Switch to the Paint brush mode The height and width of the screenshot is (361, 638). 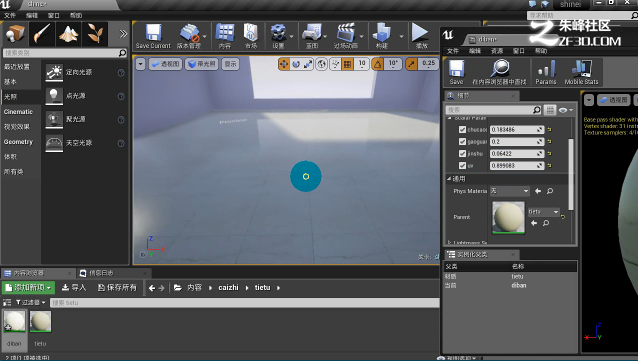click(x=42, y=33)
